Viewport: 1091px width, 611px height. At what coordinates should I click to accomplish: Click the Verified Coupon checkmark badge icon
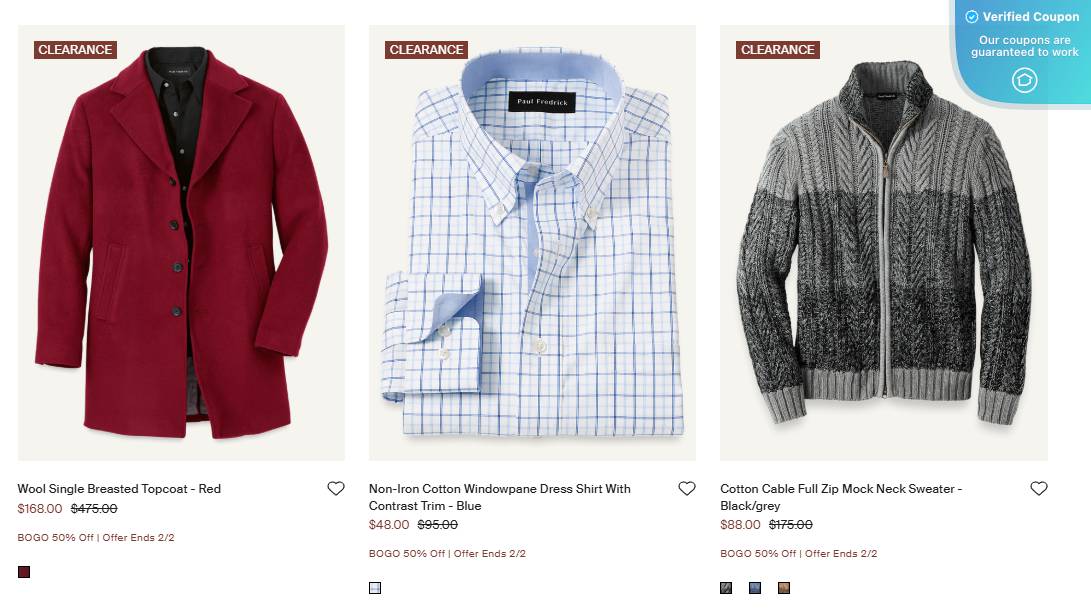[x=971, y=16]
